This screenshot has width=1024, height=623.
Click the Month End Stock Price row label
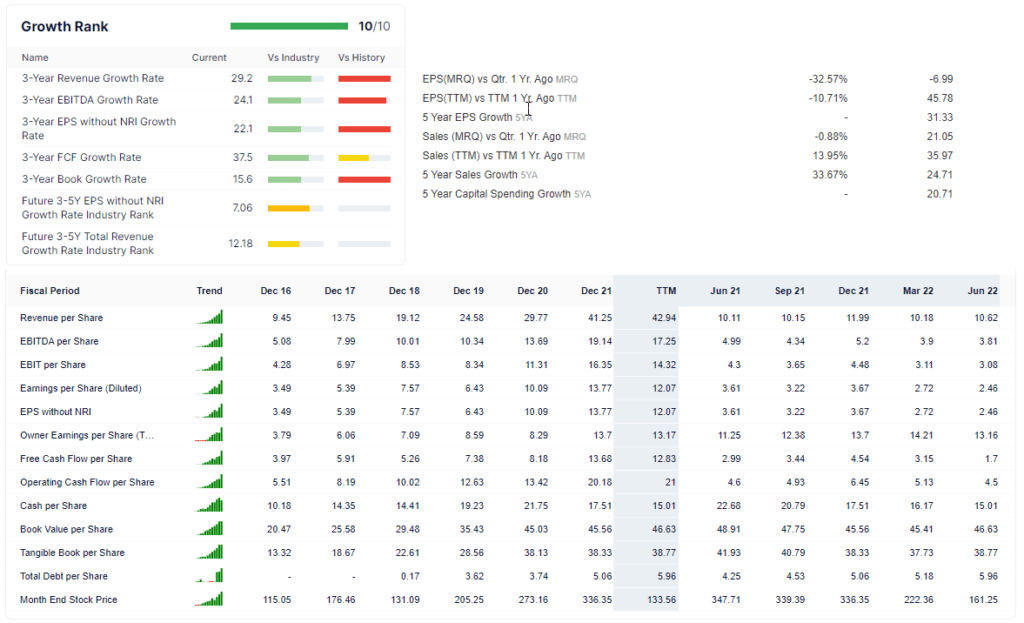(x=69, y=599)
